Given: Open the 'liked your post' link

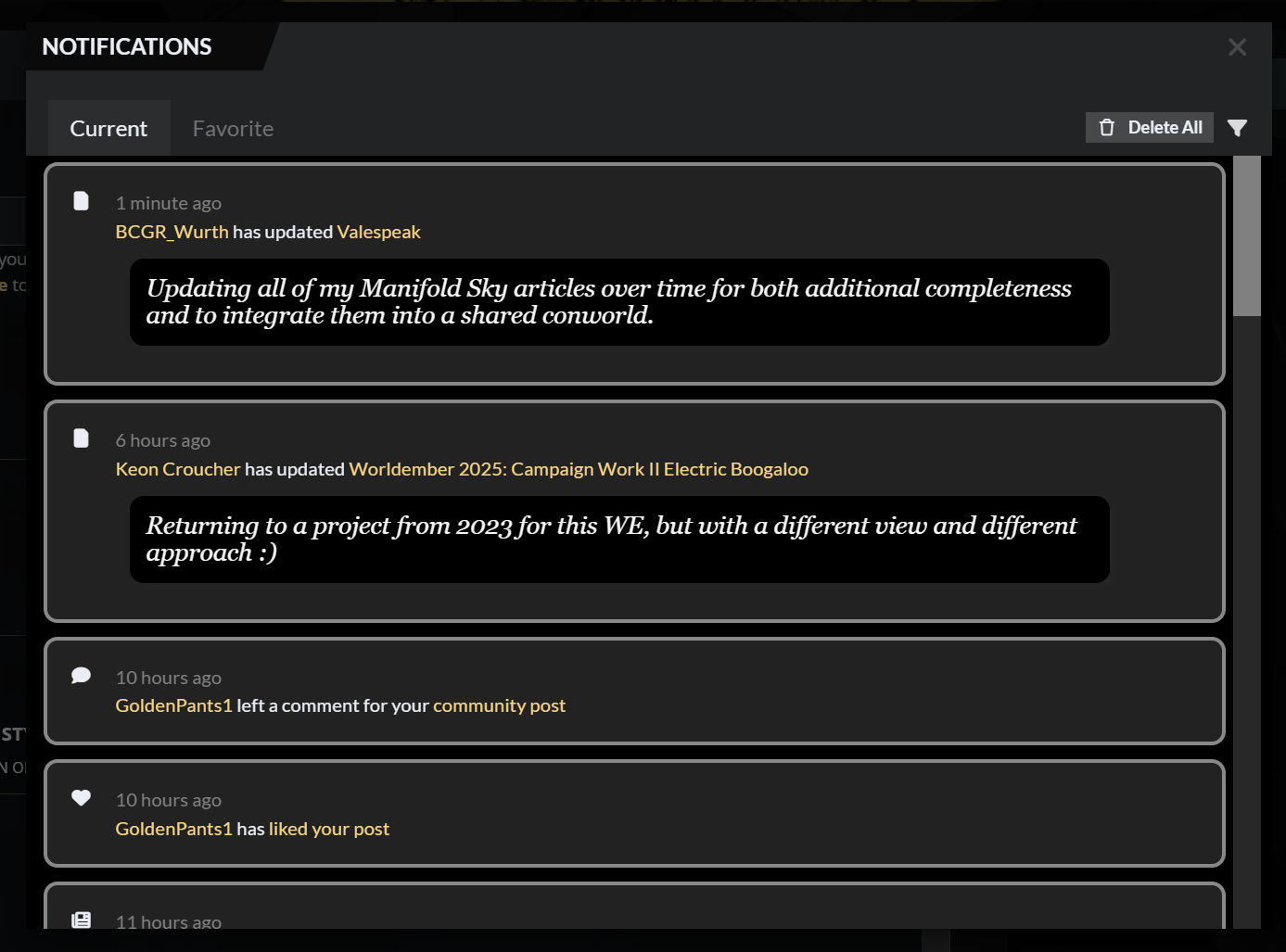Looking at the screenshot, I should pos(328,829).
